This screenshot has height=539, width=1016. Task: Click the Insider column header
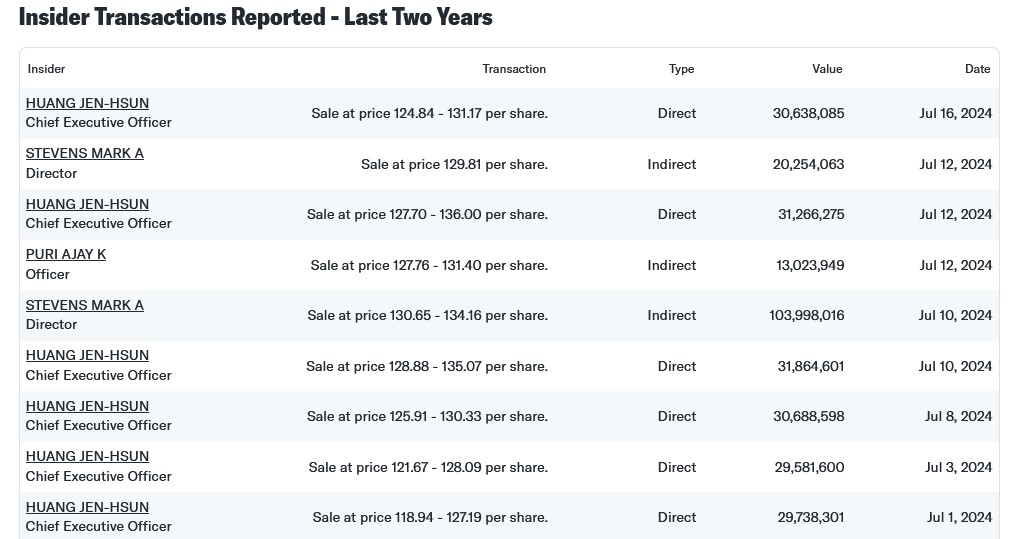(47, 69)
